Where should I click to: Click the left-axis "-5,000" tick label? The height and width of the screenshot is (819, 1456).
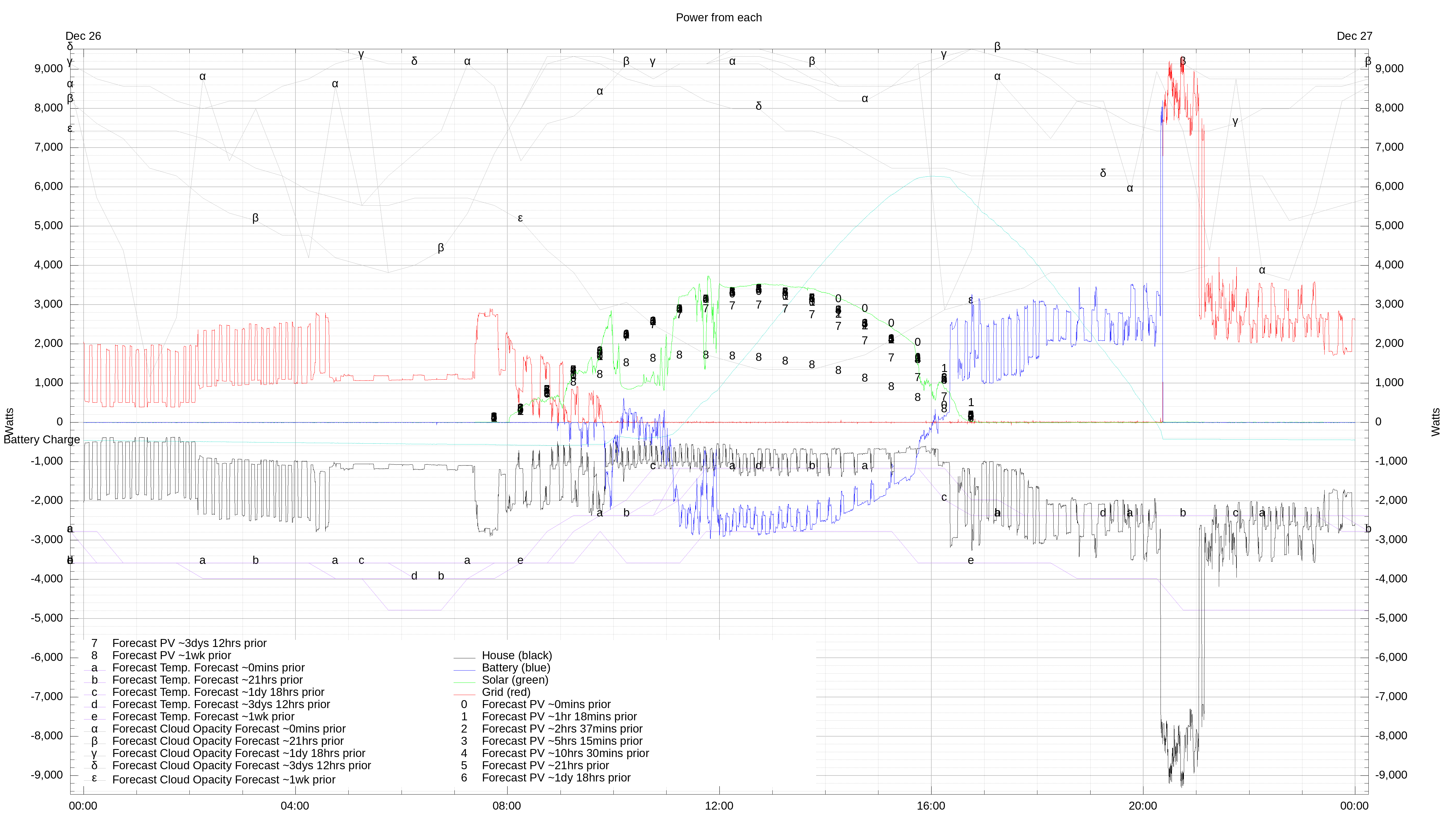pos(47,618)
